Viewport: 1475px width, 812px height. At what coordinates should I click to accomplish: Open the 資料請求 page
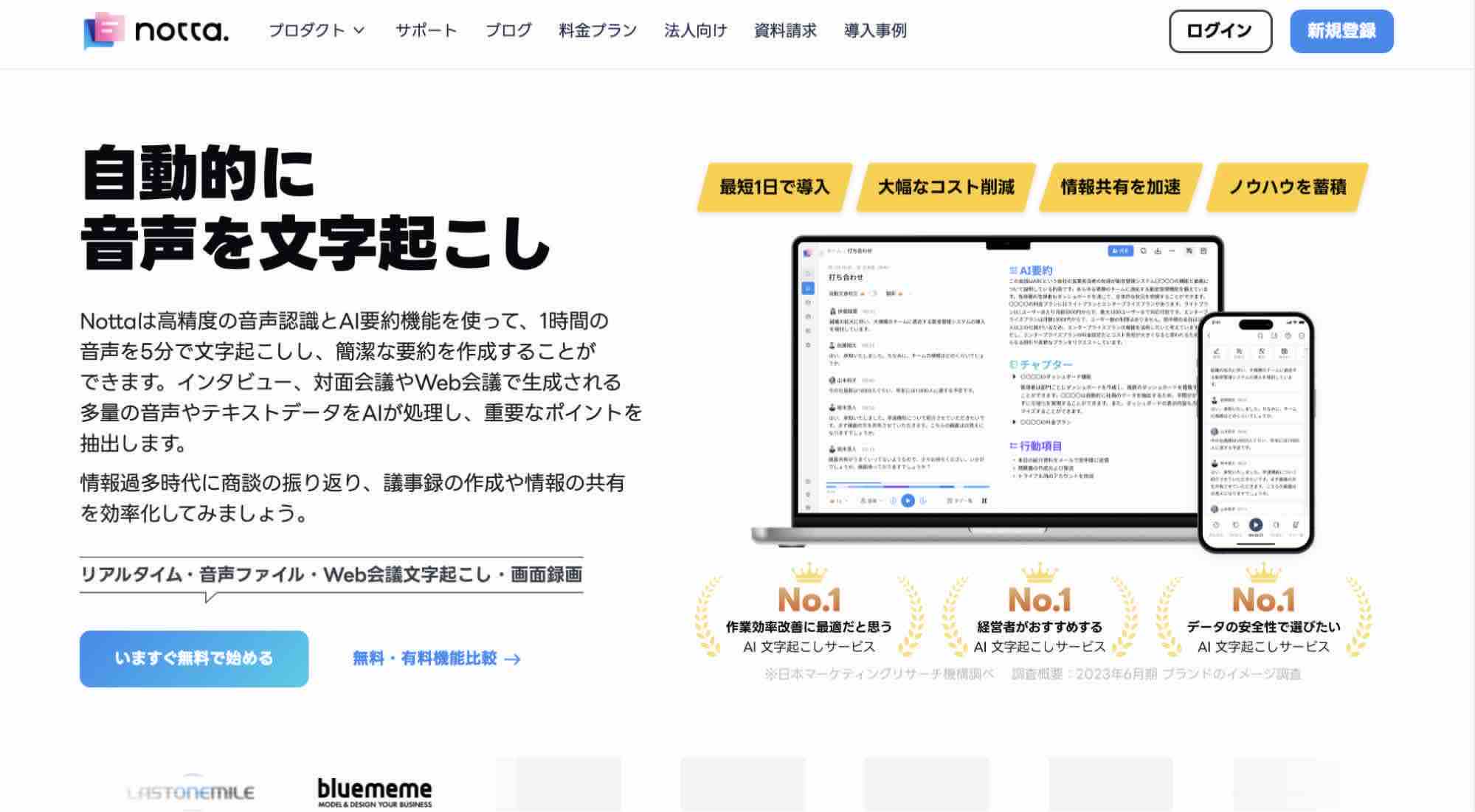785,30
